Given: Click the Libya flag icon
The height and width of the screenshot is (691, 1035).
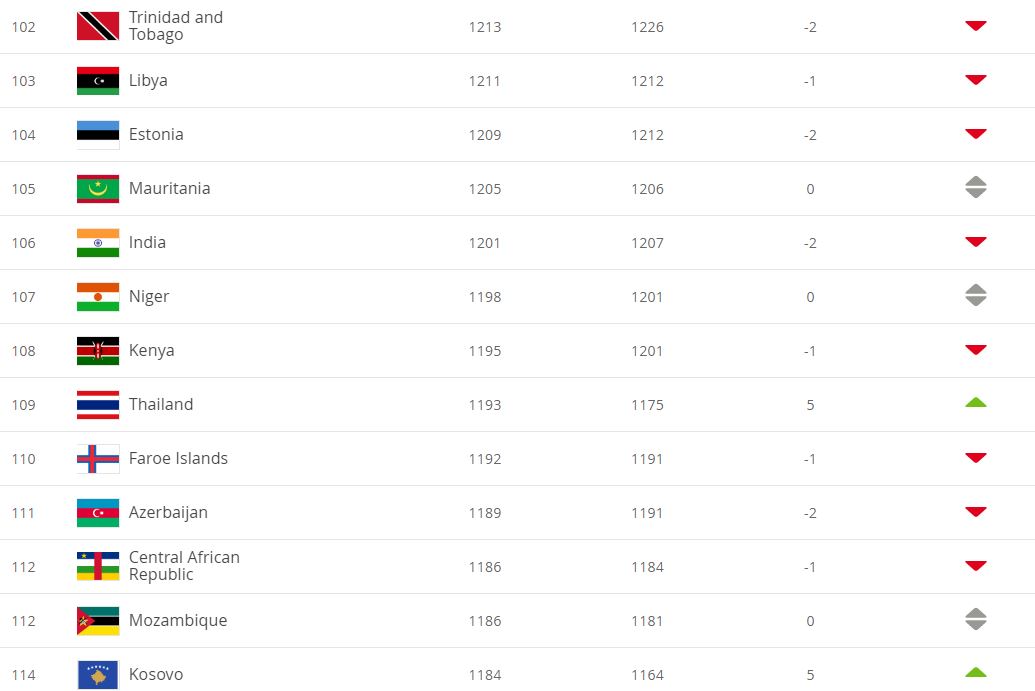Looking at the screenshot, I should (98, 81).
